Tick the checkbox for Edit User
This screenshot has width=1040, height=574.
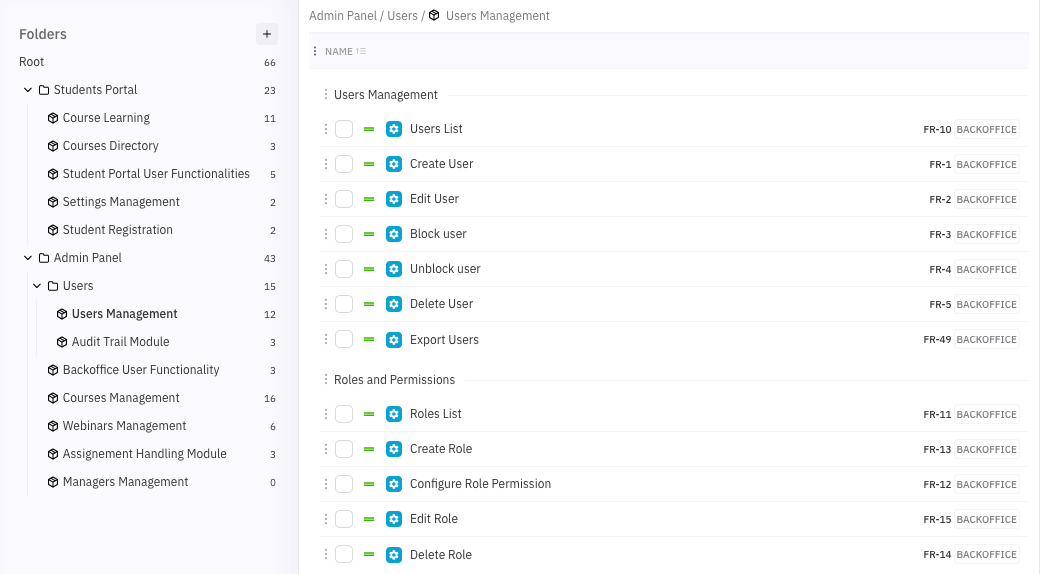344,199
